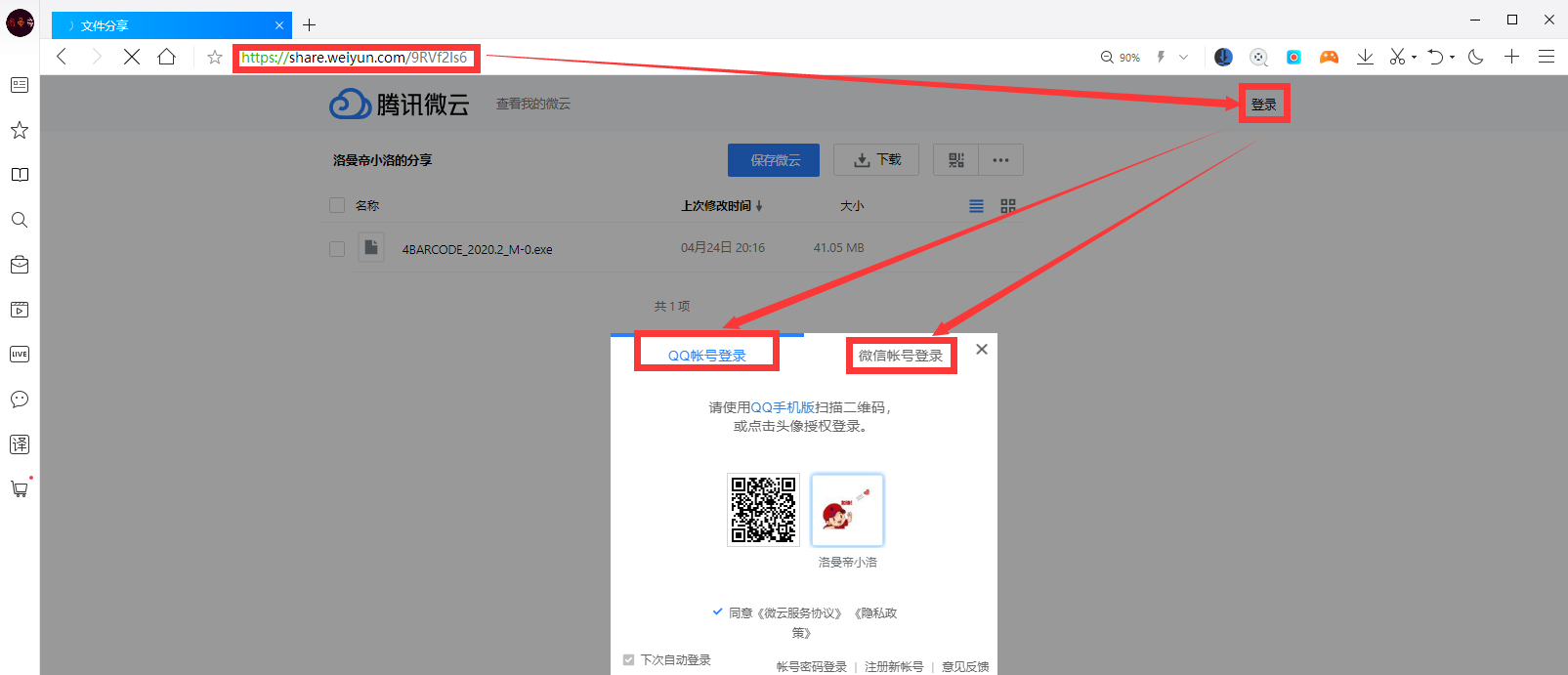Switch to list view icon
The image size is (1568, 675).
click(x=976, y=206)
